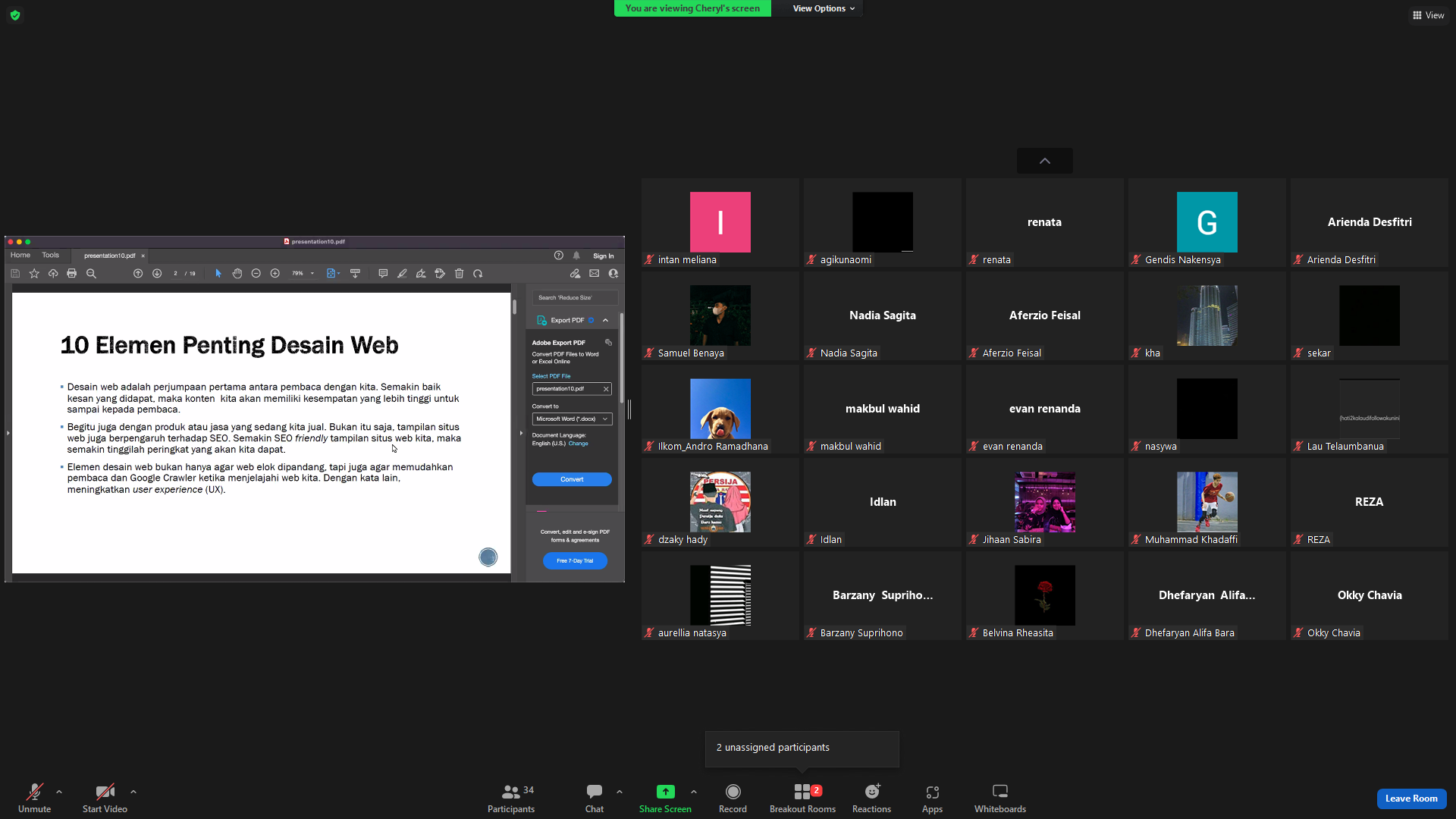Click the trash delete icon
This screenshot has width=1456, height=819.
459,274
